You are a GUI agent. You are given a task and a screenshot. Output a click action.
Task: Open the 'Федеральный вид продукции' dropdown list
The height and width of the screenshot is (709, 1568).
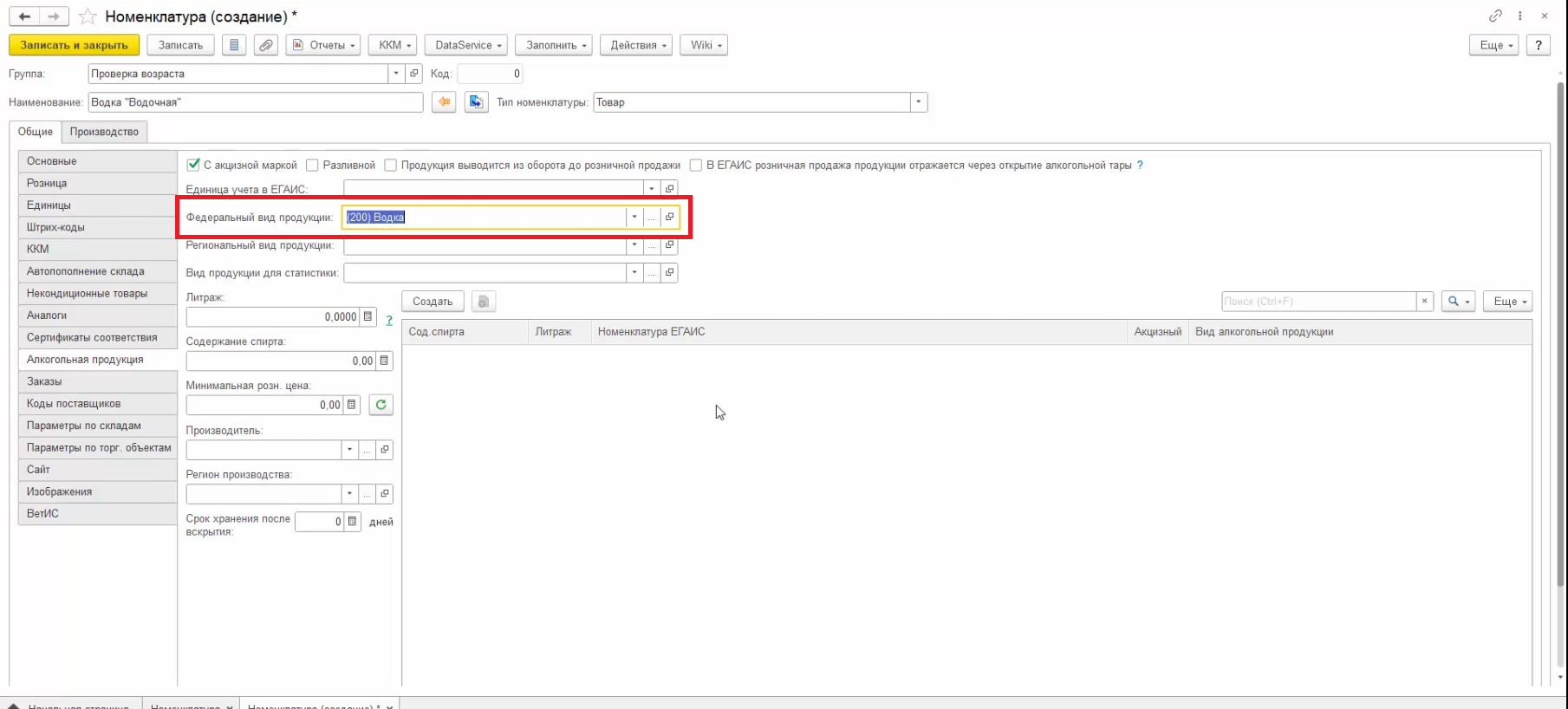(x=634, y=217)
